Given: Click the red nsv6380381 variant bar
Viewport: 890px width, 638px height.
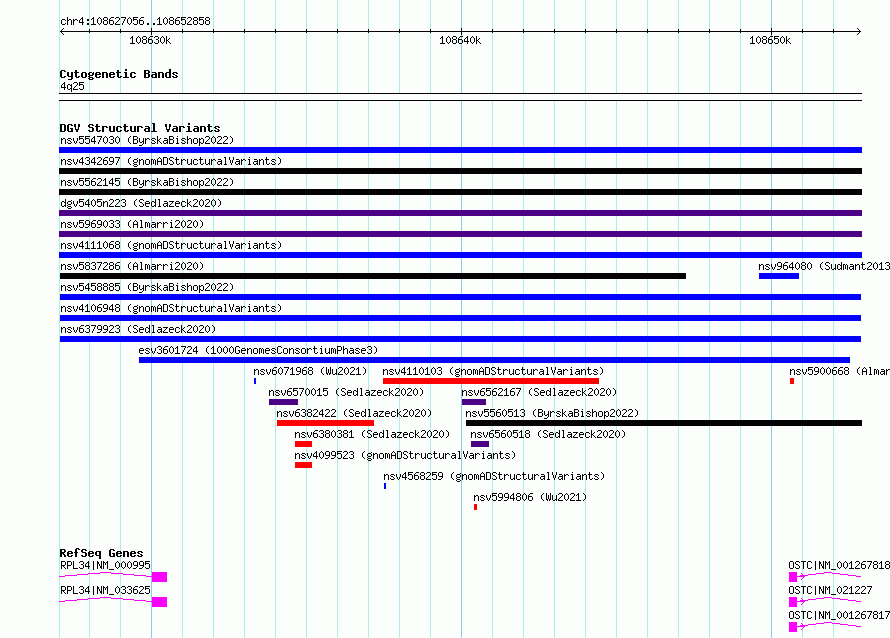Looking at the screenshot, I should (304, 444).
